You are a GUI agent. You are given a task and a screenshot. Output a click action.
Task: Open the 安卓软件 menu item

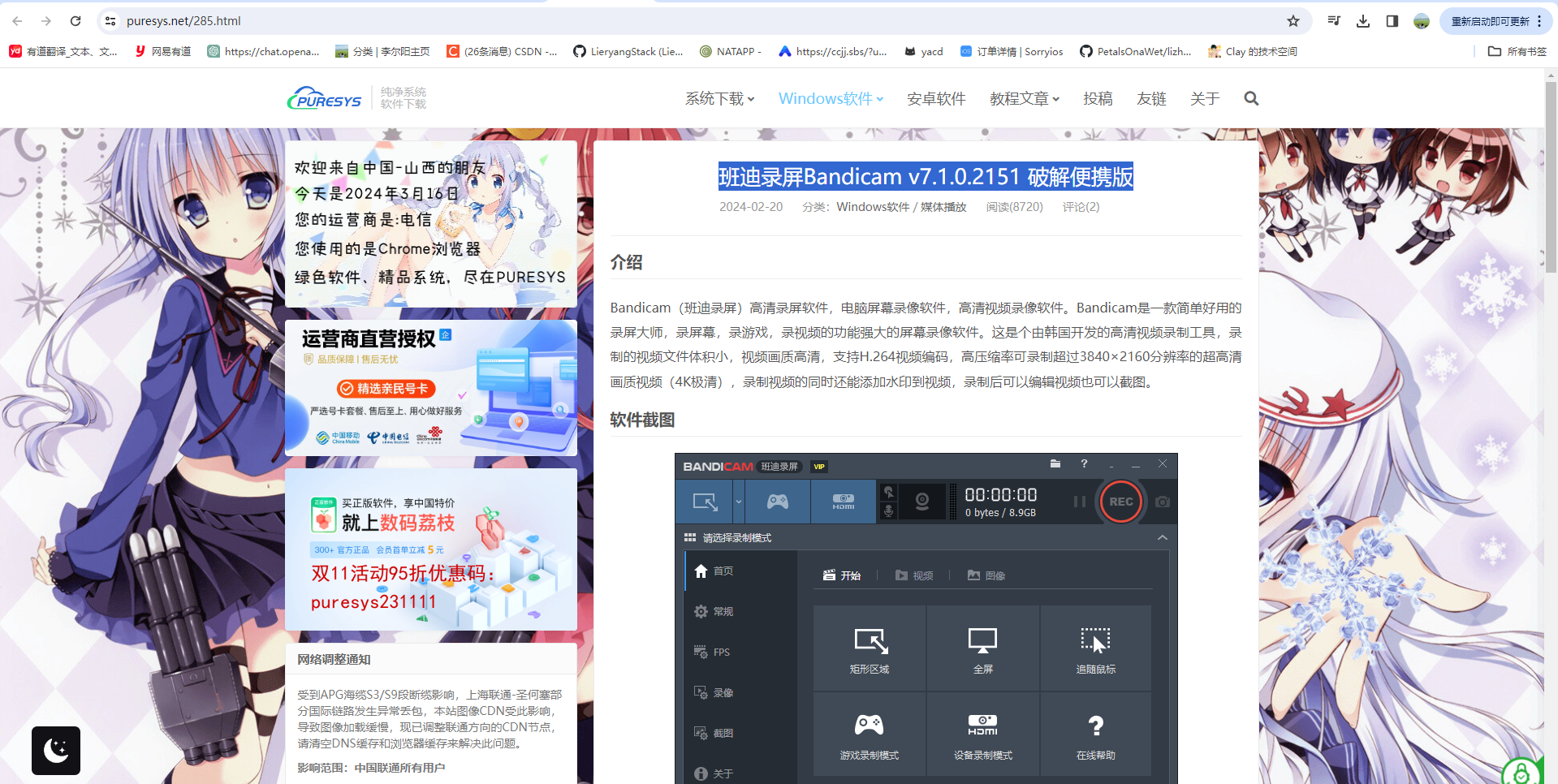coord(936,98)
